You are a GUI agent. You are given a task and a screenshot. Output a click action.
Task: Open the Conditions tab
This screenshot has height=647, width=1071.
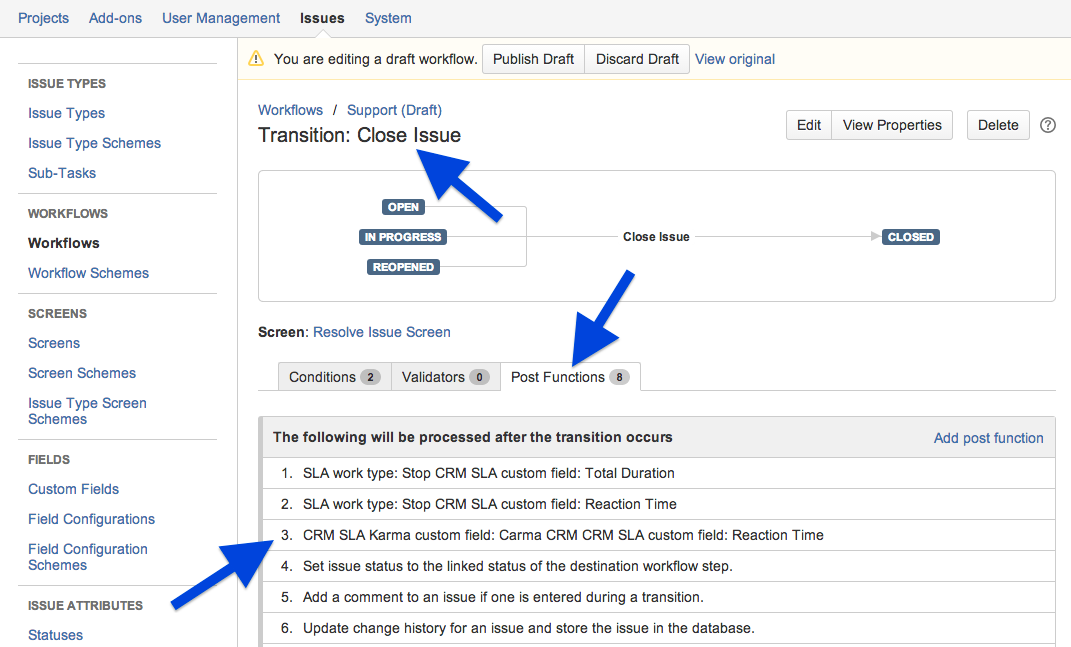pos(334,377)
